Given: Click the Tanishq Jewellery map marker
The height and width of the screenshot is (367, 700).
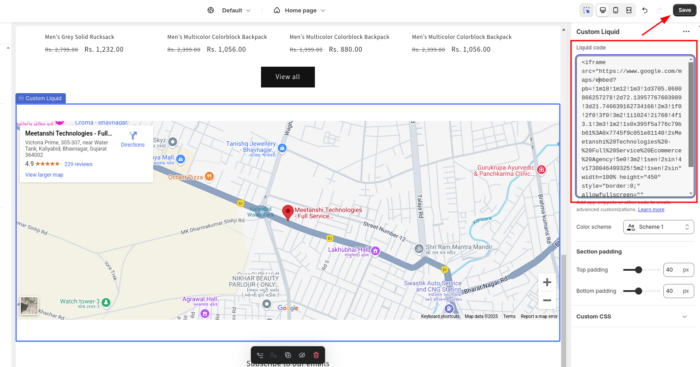Looking at the screenshot, I should click(282, 148).
